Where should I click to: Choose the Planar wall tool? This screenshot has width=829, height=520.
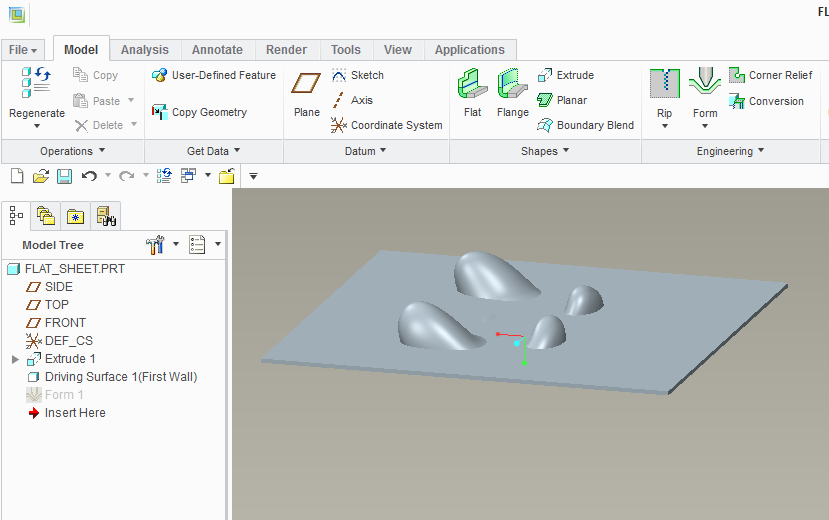pos(562,100)
